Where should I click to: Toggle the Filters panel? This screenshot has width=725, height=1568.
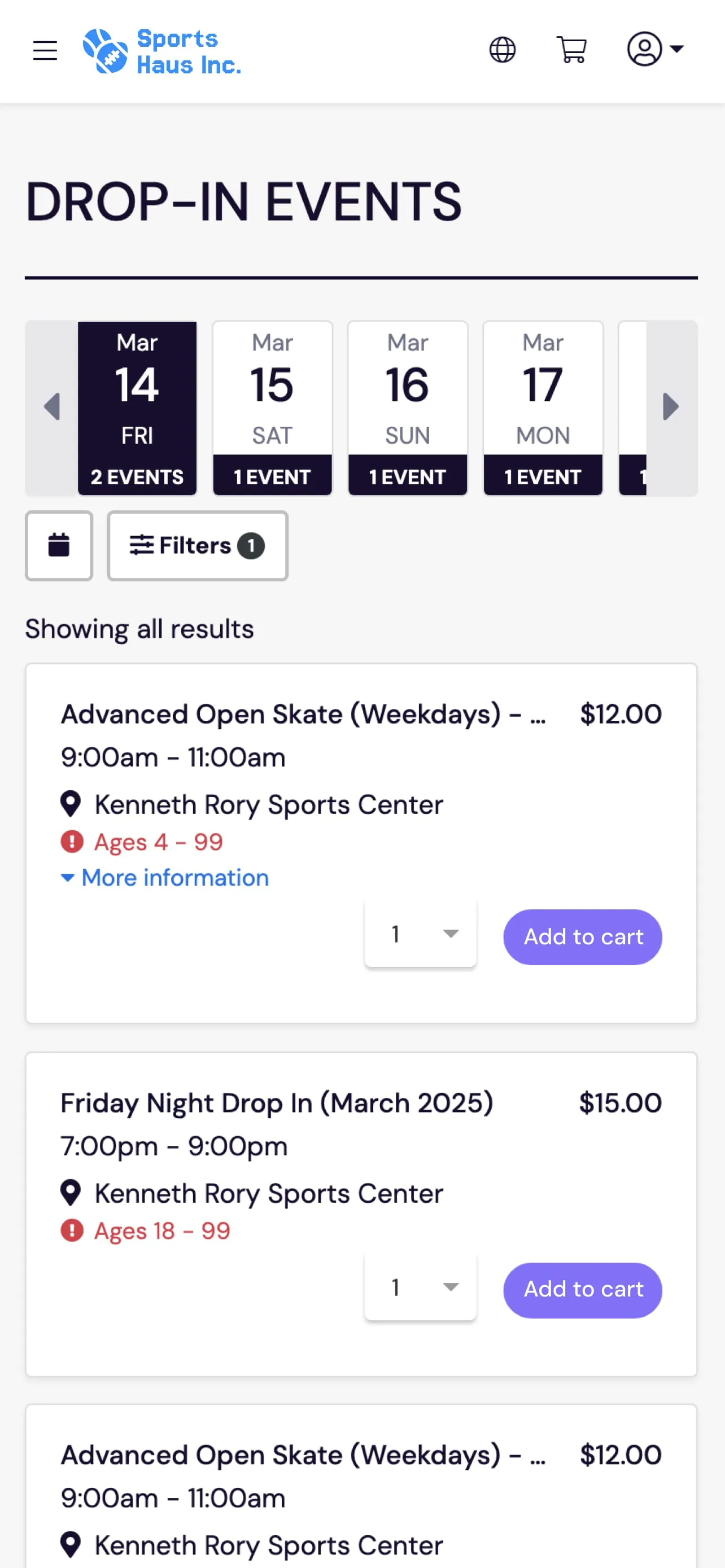(x=197, y=545)
